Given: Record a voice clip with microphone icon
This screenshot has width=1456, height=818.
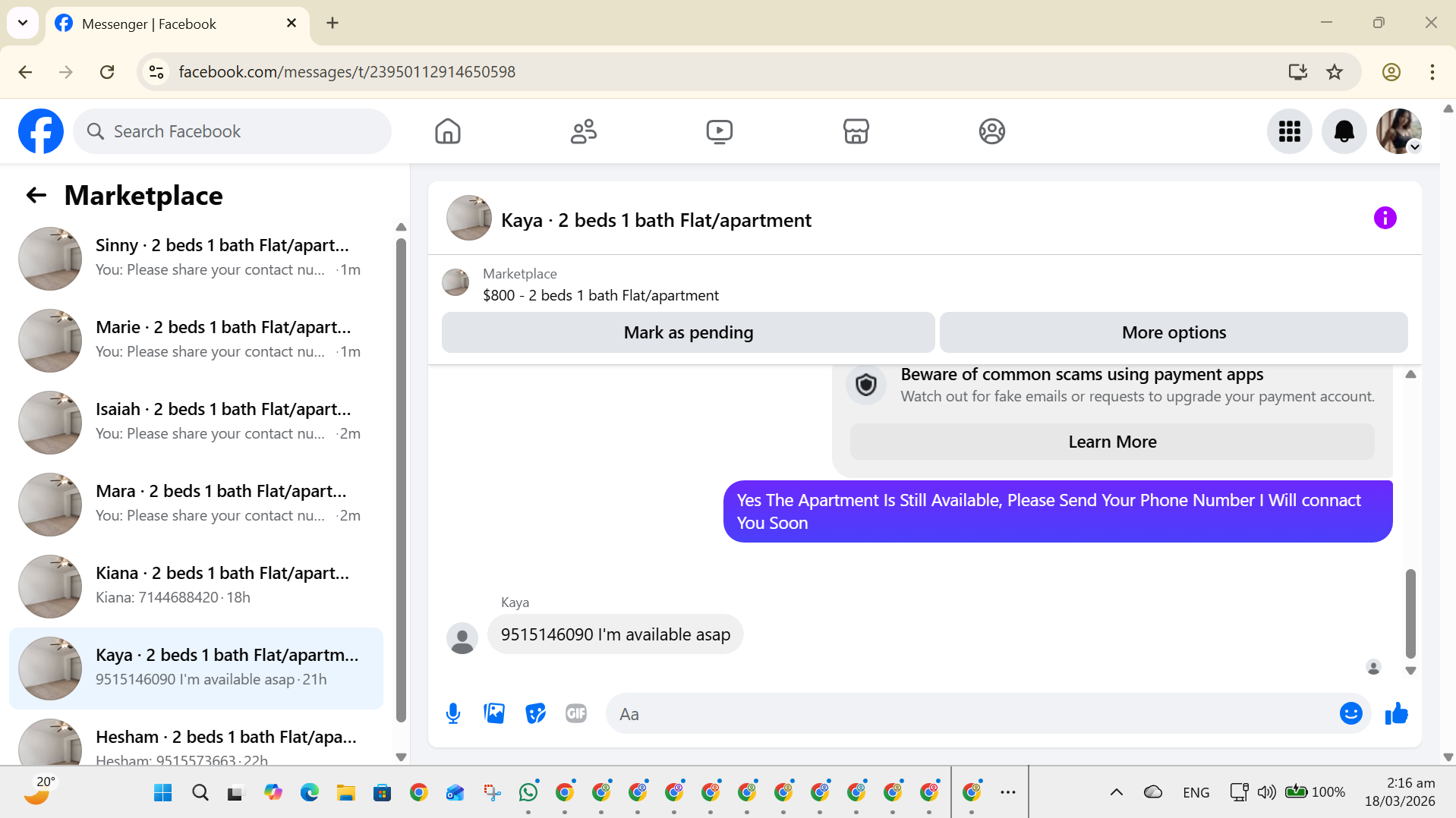Looking at the screenshot, I should click(453, 713).
